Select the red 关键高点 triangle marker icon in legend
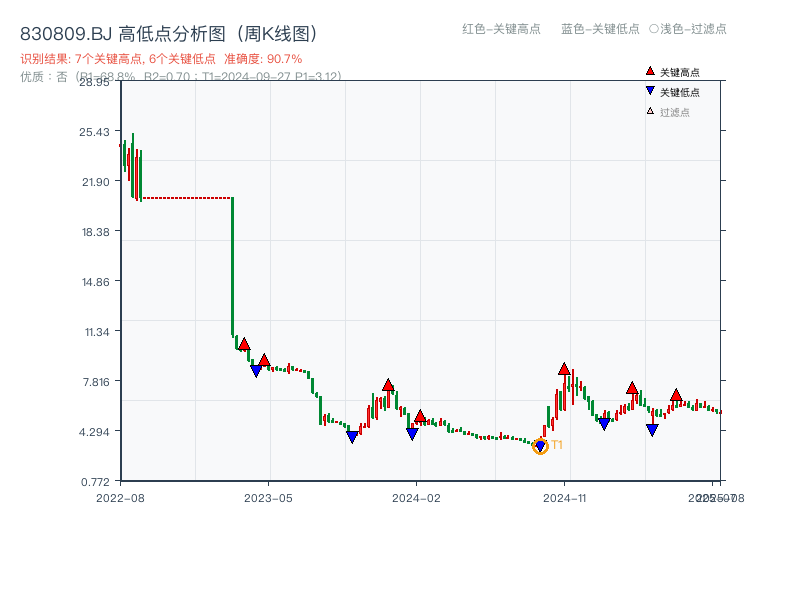The height and width of the screenshot is (600, 800). pos(650,71)
